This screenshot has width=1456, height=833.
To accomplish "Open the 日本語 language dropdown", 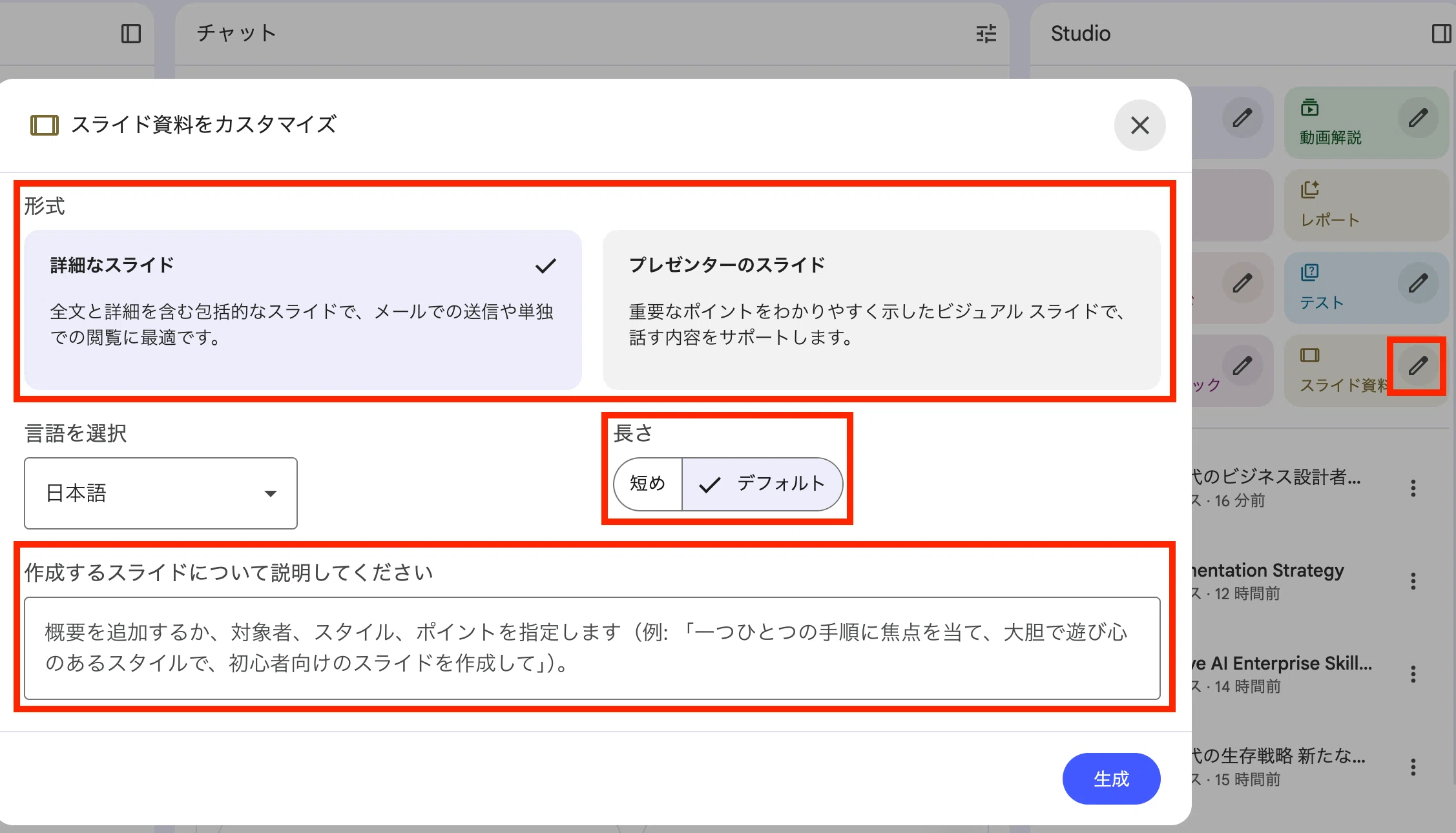I will click(161, 493).
